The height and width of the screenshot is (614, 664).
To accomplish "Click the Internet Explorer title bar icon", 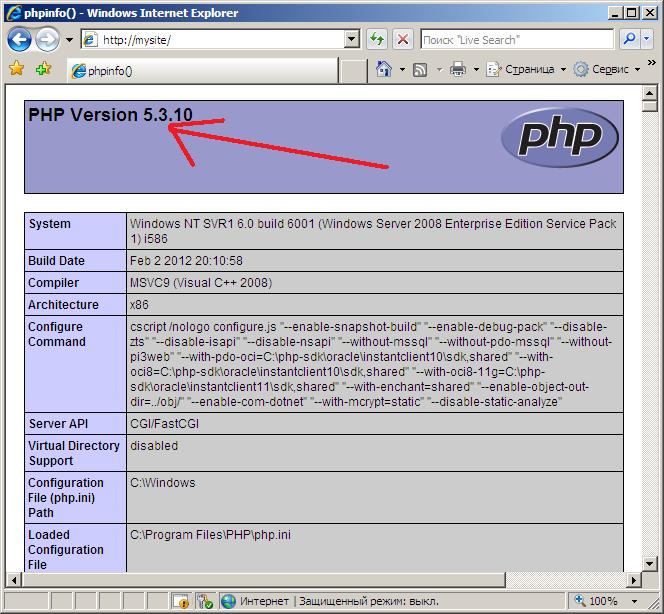I will click(14, 13).
